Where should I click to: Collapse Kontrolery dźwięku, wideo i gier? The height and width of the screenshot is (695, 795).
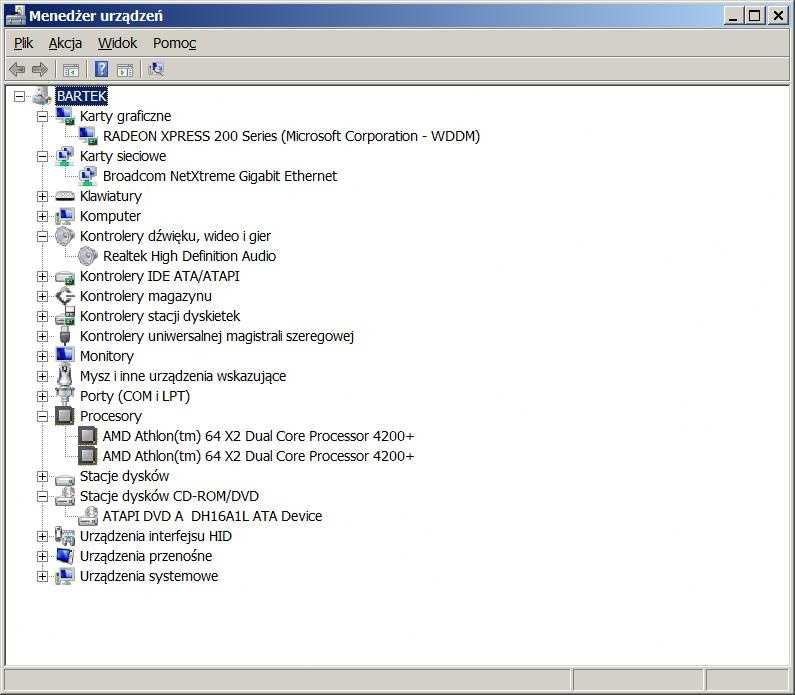click(x=43, y=237)
